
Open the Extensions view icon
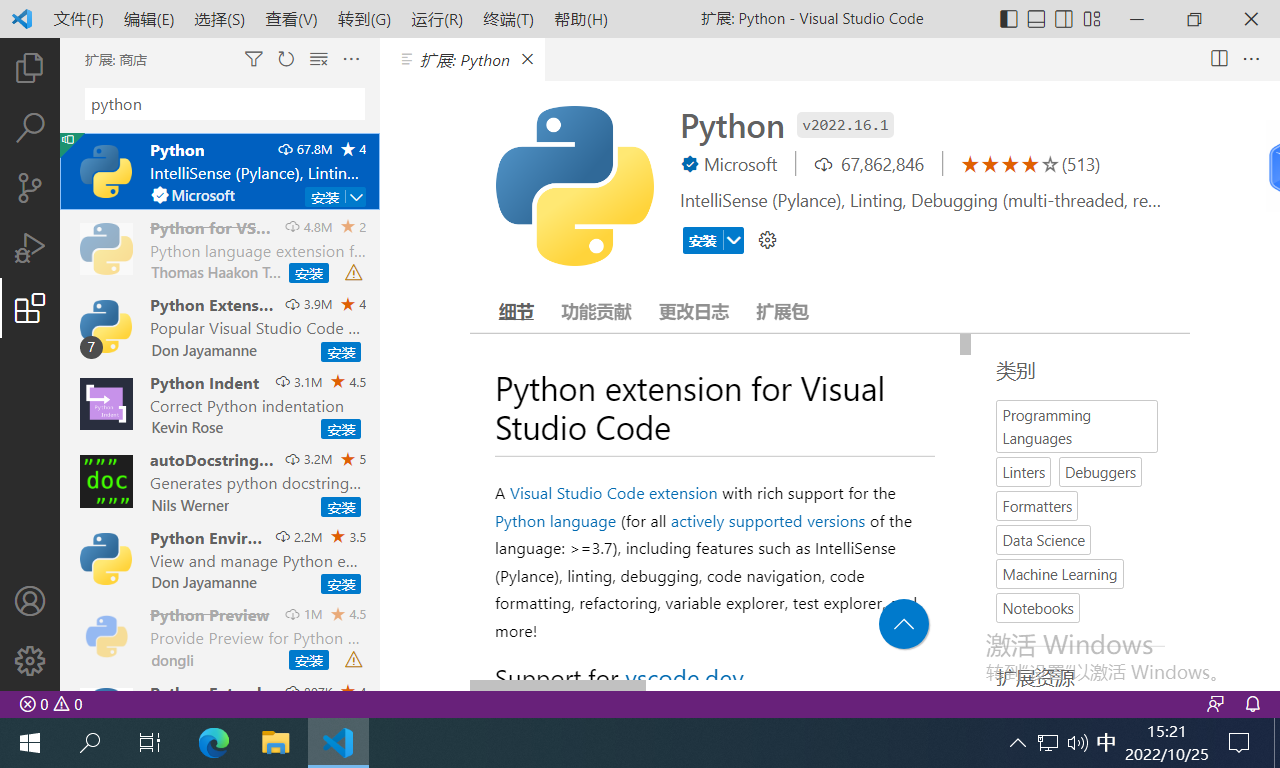[x=30, y=308]
